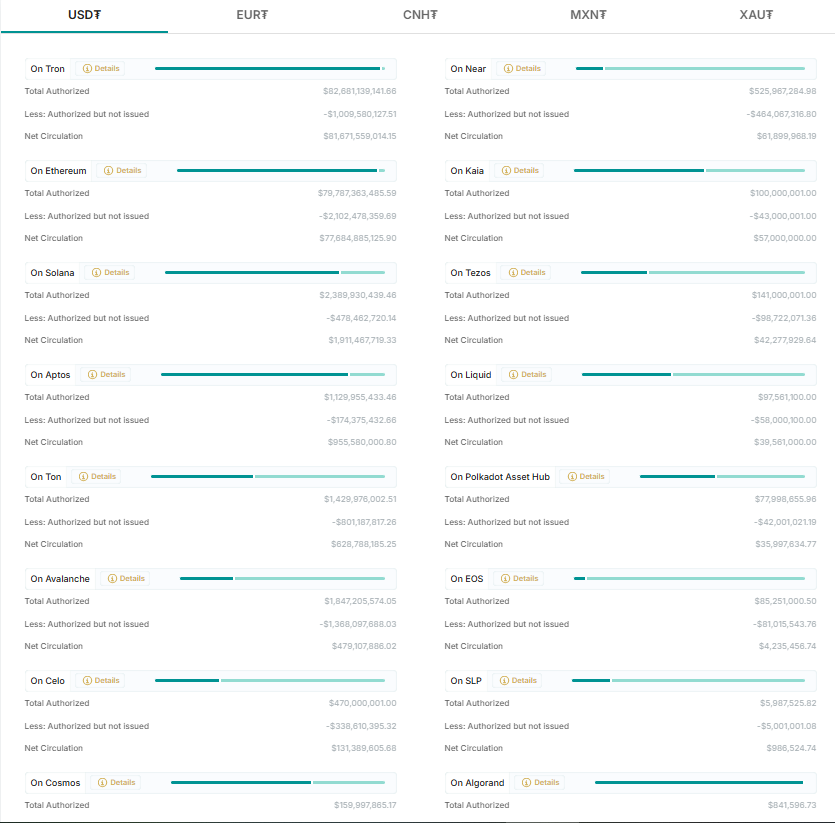Click the info icon beside On Ethereum
Screen dimensions: 835x823
pos(109,171)
